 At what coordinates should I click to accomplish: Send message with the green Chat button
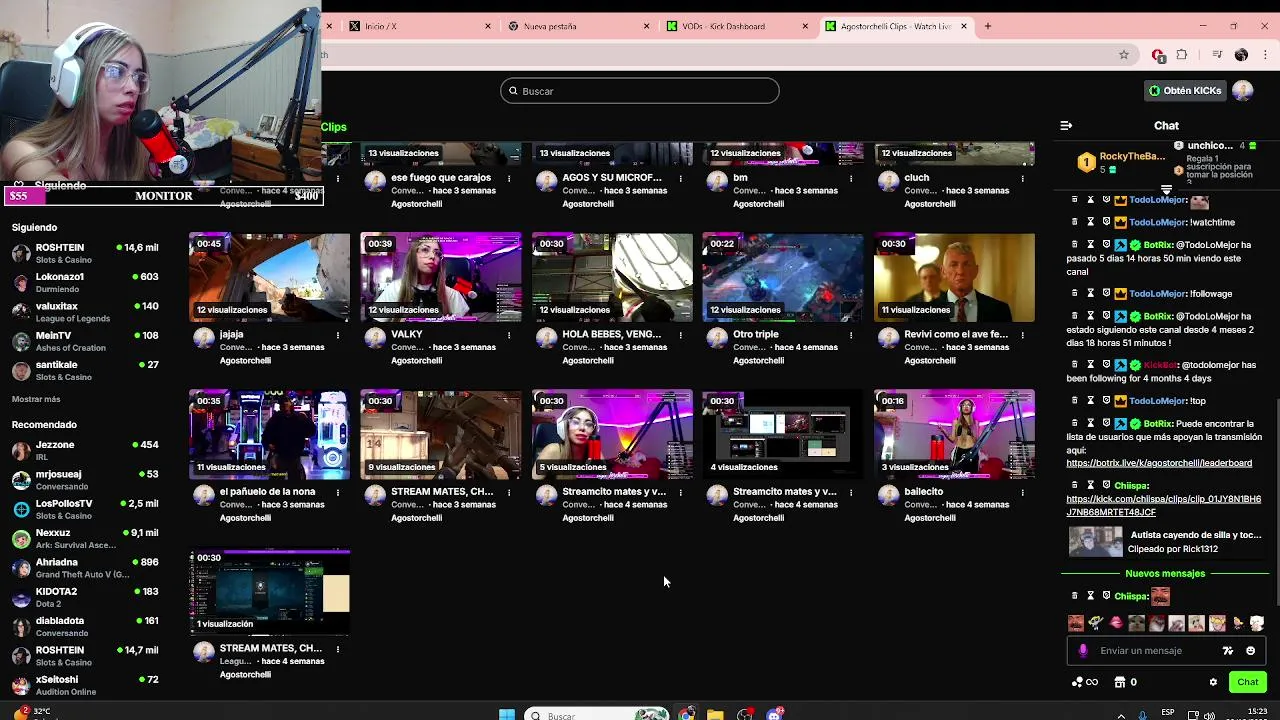point(1247,682)
